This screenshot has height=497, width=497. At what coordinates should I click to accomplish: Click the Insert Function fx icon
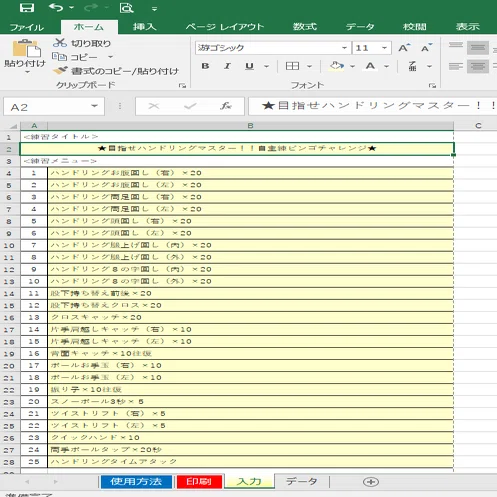226,106
